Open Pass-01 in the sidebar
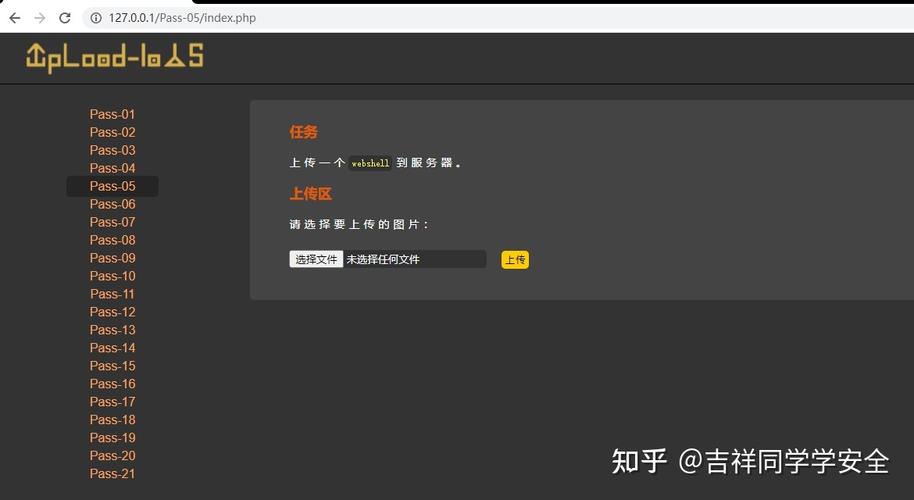Viewport: 914px width, 500px height. coord(113,114)
